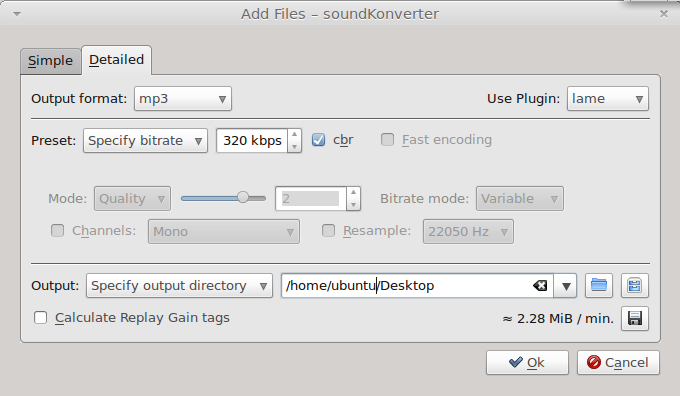Screen dimensions: 680x396
Task: Expand the Specify output directory dropdown
Action: (179, 285)
